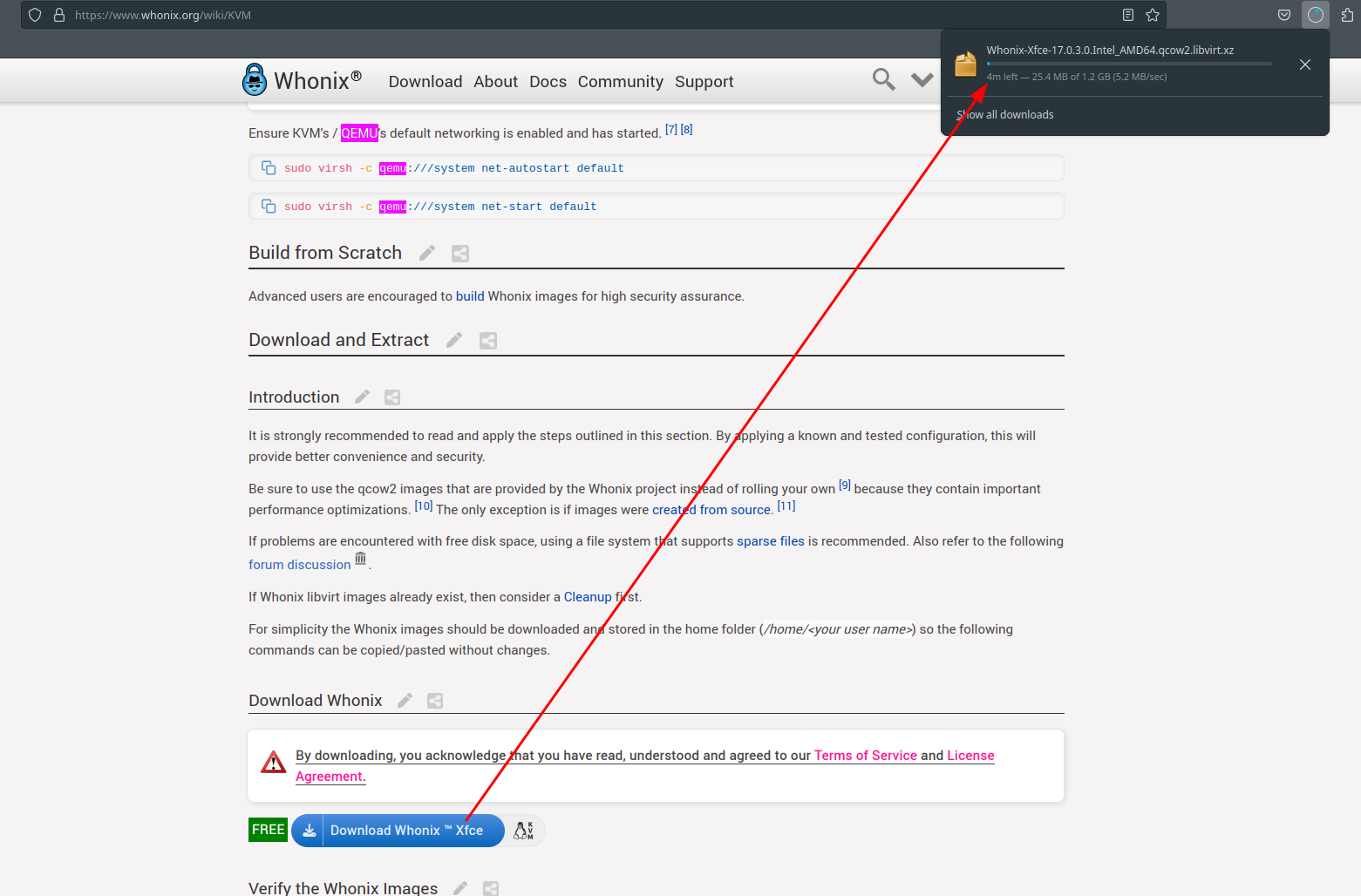Share the Verify the Whonix Images section
1361x896 pixels.
(491, 888)
